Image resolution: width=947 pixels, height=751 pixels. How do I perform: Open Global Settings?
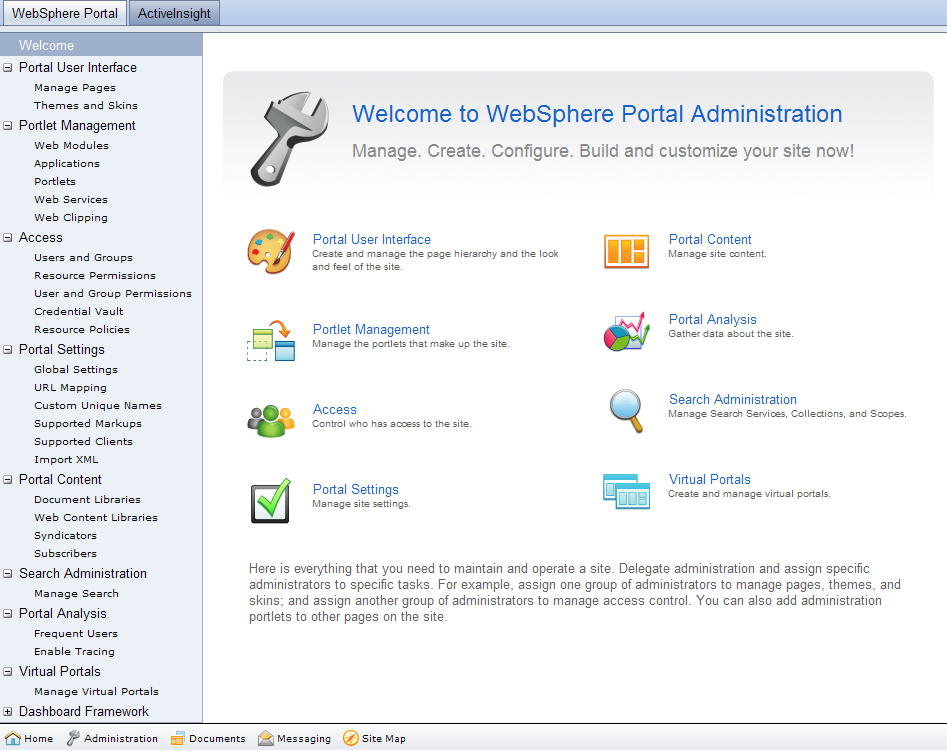point(75,370)
